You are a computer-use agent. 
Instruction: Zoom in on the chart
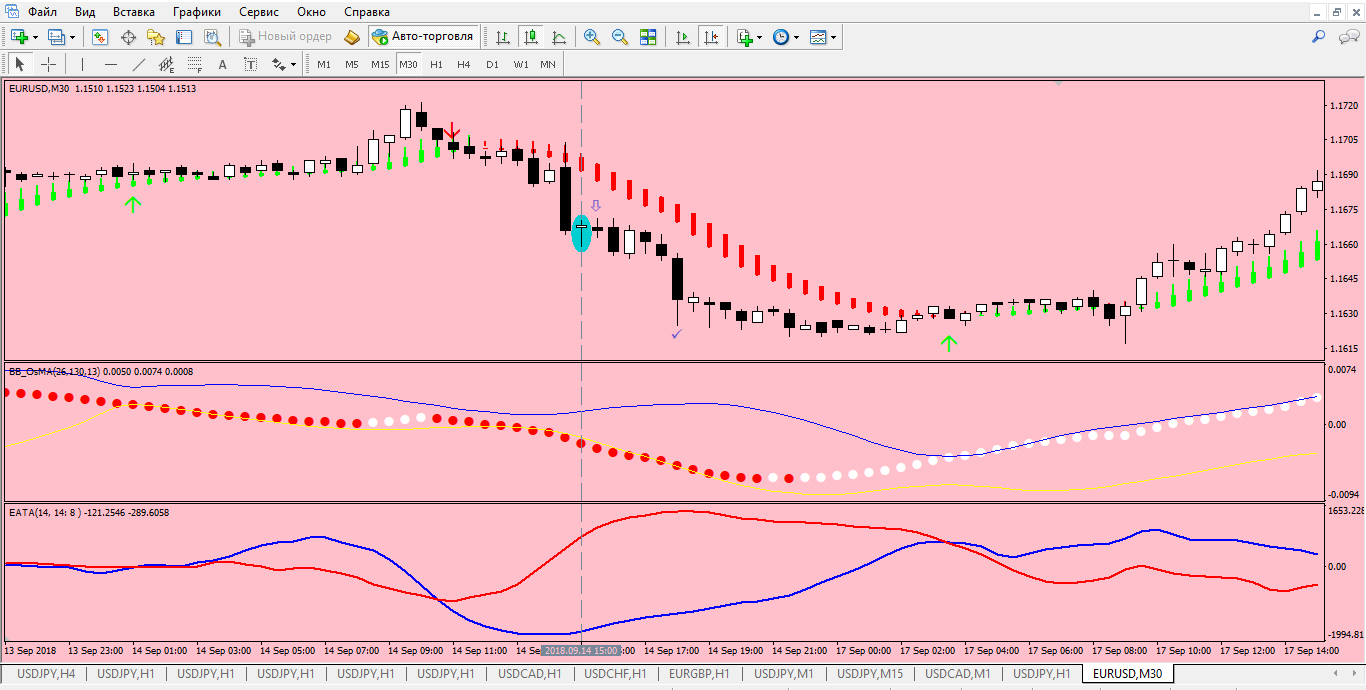pos(592,37)
